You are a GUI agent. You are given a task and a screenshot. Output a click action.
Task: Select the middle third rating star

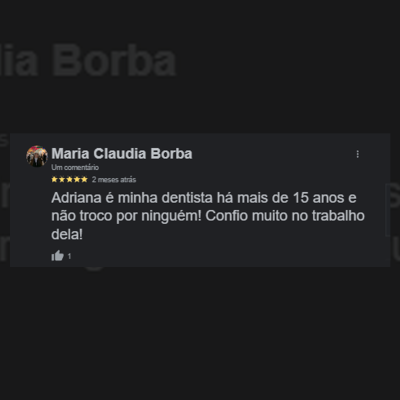pos(69,179)
